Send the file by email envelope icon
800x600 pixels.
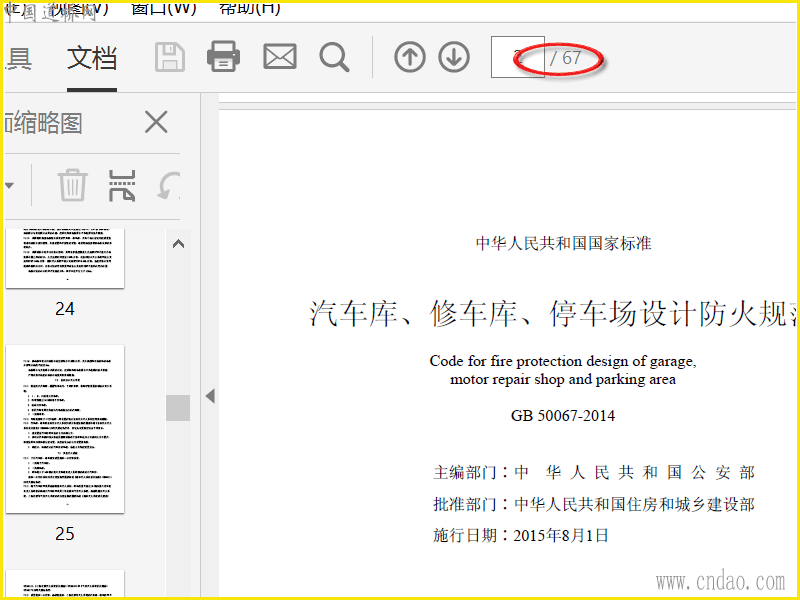(280, 57)
